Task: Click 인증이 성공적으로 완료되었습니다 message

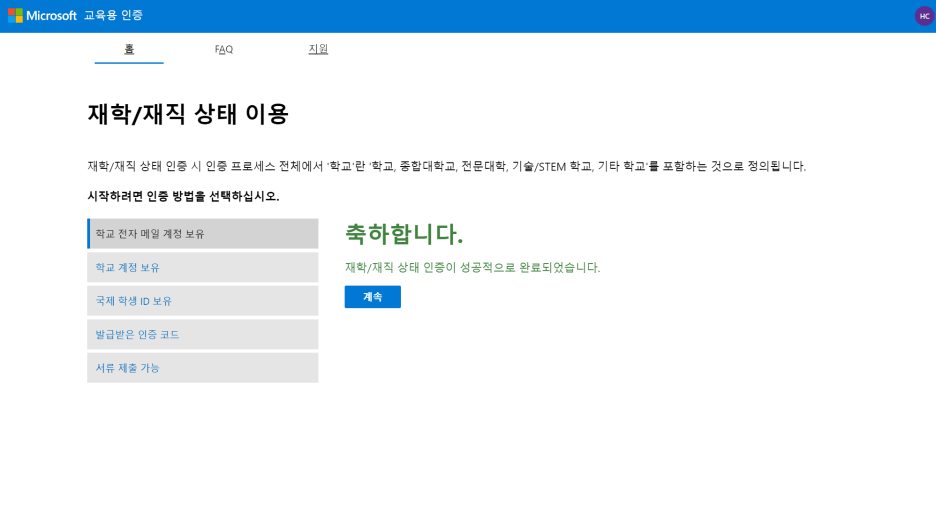Action: (x=473, y=267)
